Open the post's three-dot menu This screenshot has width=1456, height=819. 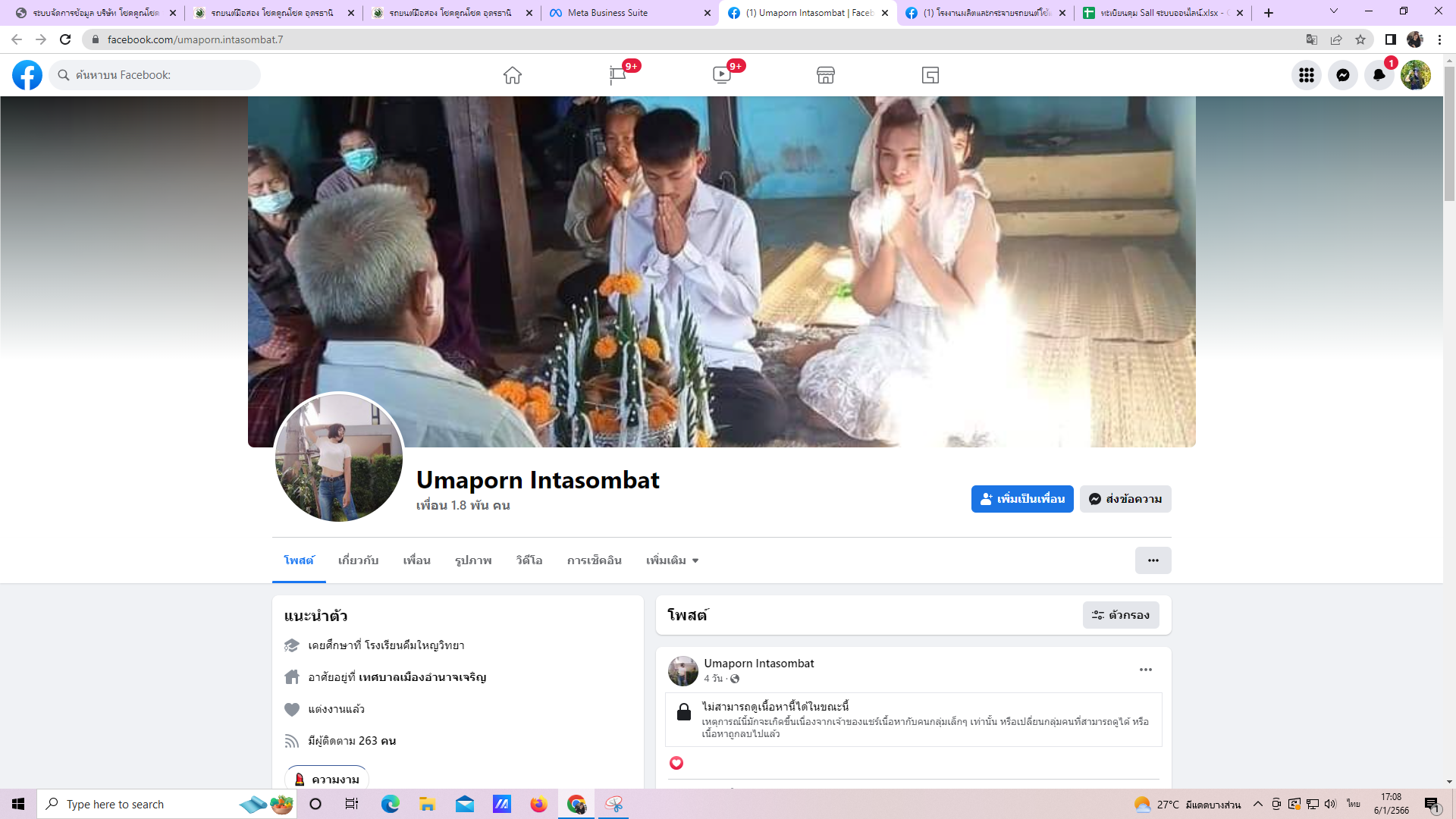point(1145,670)
